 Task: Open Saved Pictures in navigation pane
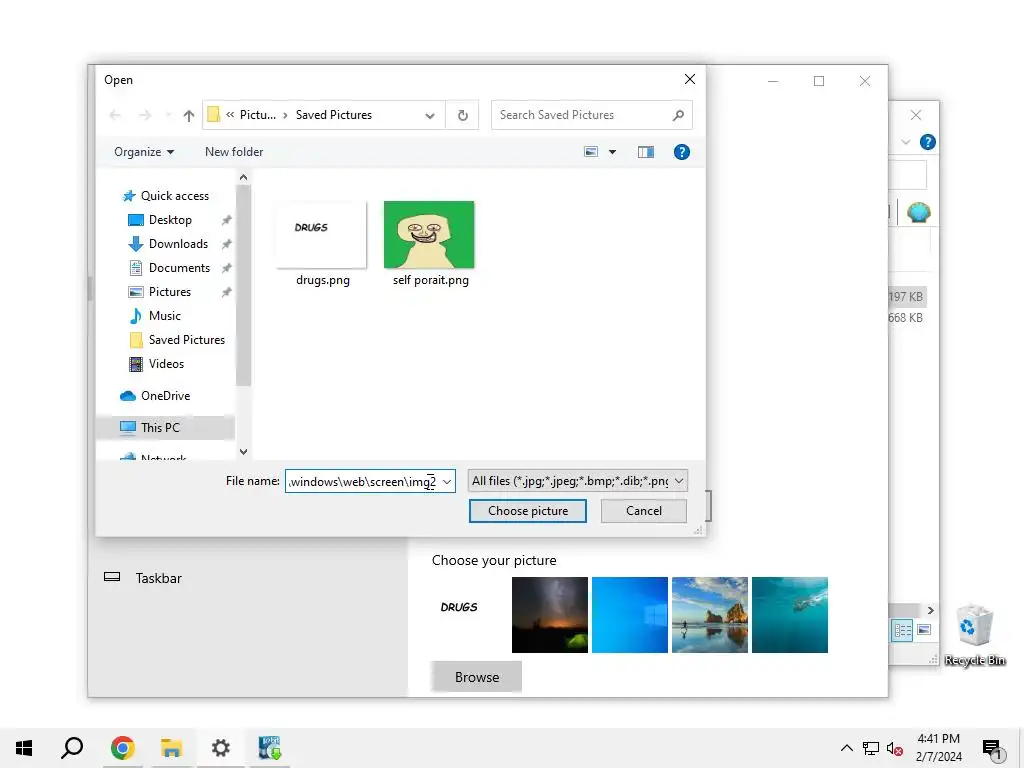pyautogui.click(x=187, y=340)
